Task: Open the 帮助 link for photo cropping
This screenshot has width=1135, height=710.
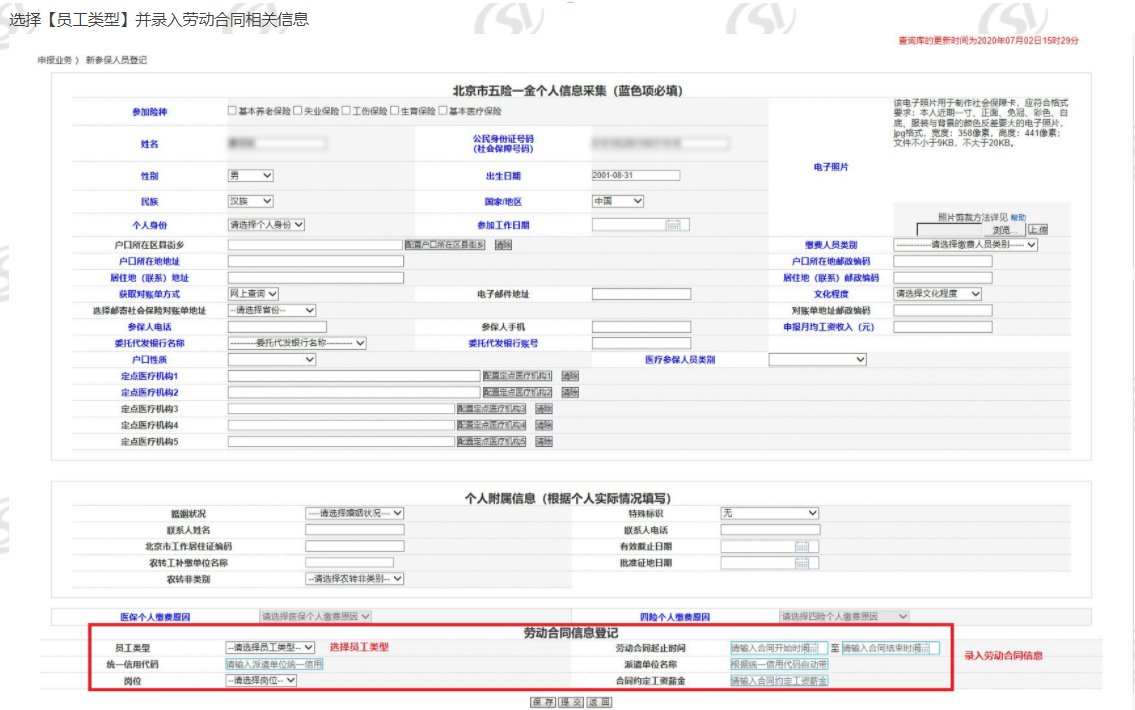Action: pos(1018,217)
